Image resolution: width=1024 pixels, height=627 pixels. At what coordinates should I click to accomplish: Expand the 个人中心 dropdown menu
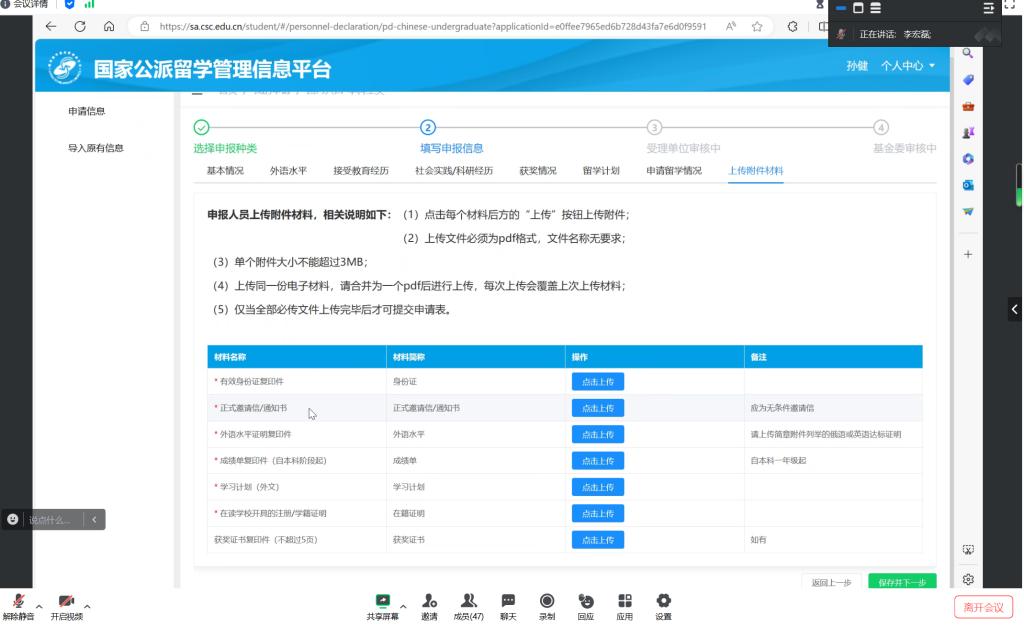point(908,66)
